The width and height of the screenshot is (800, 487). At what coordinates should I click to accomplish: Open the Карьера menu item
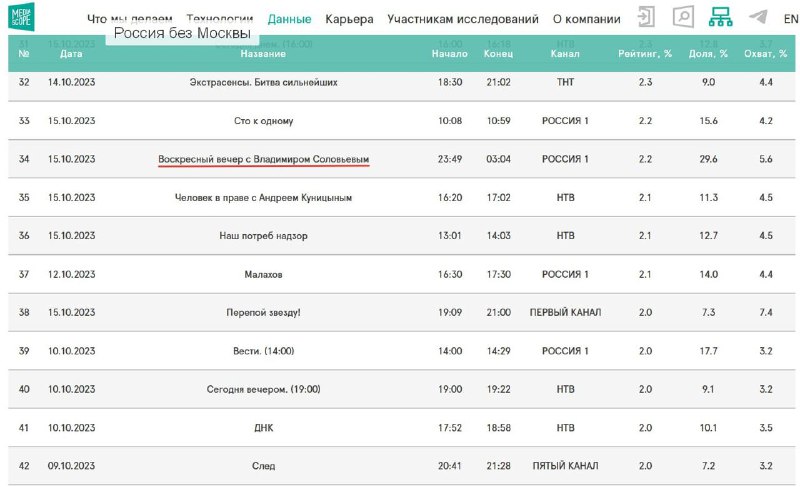point(349,19)
